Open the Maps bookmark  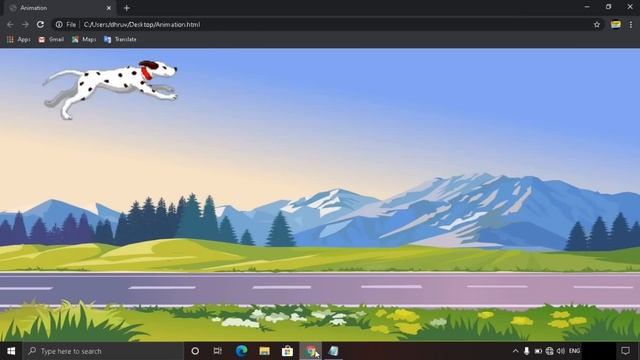pos(84,40)
